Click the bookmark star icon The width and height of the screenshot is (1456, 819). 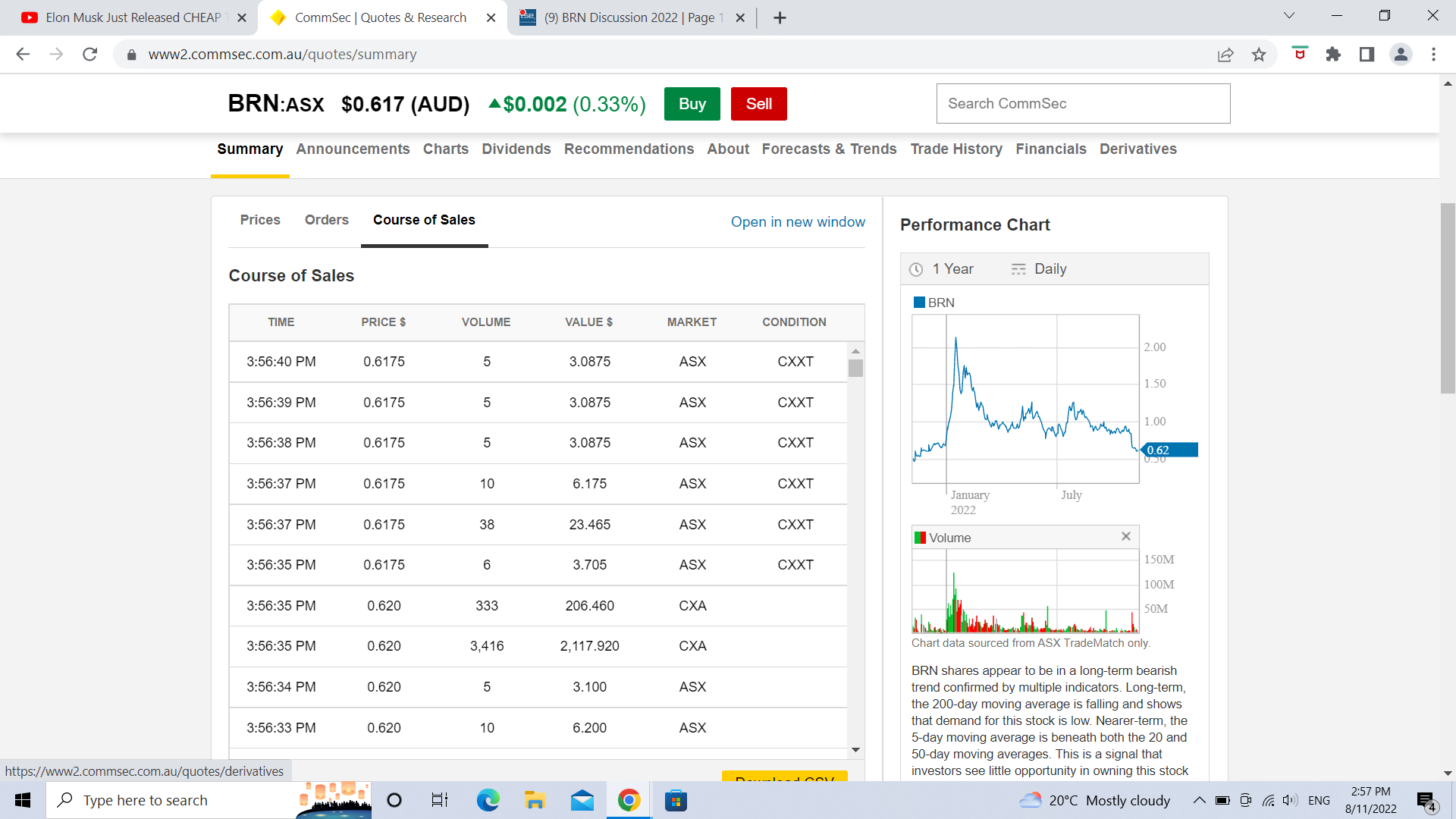point(1259,55)
